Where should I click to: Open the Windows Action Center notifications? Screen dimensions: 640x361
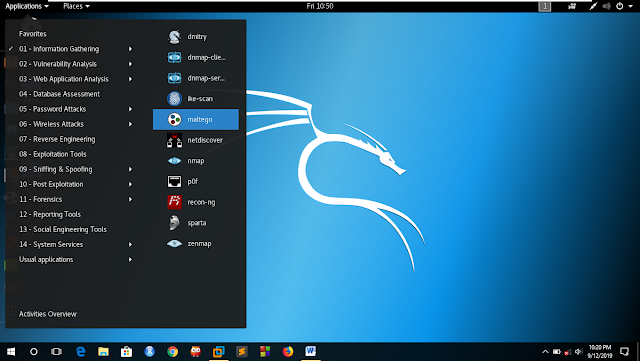point(624,352)
